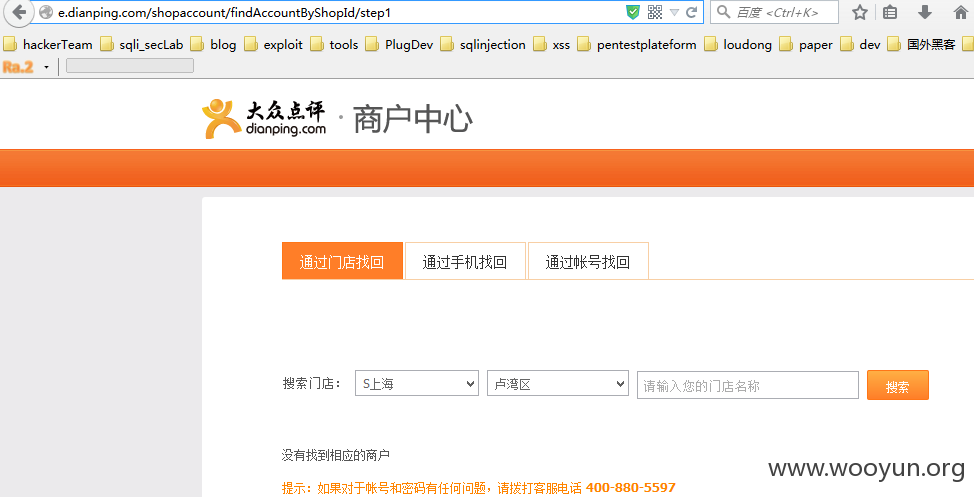Image resolution: width=974 pixels, height=497 pixels.
Task: Switch to the 通过帐号找回 tab
Action: pyautogui.click(x=588, y=261)
